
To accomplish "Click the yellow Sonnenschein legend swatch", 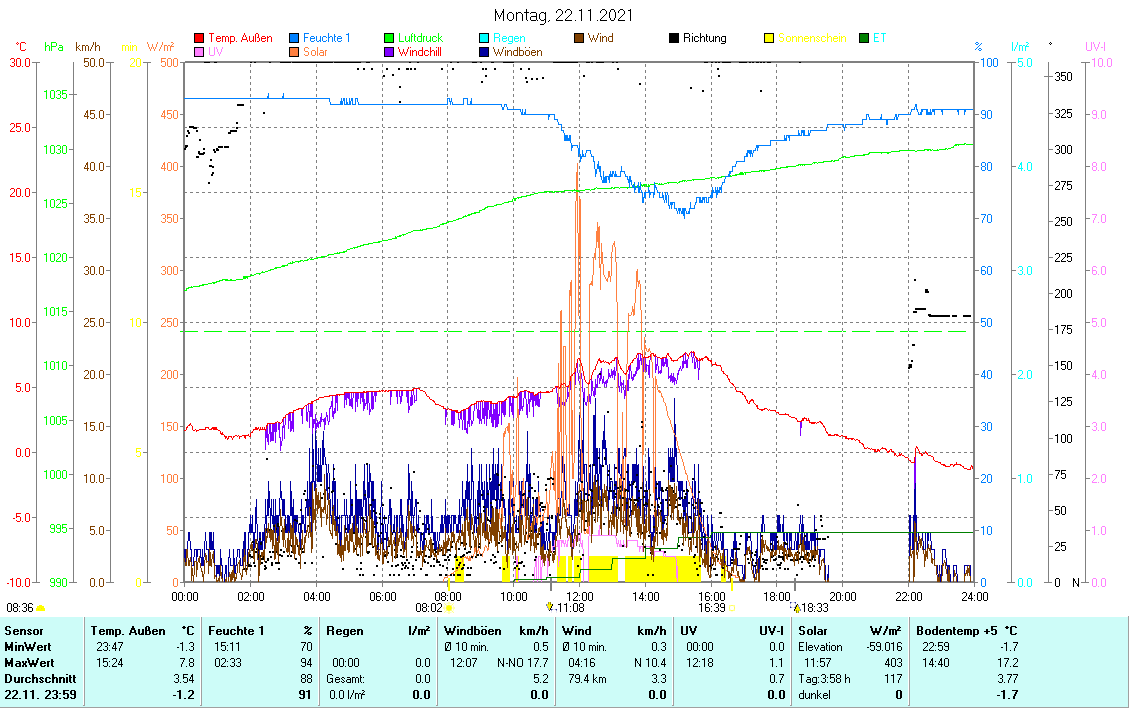I will point(769,39).
